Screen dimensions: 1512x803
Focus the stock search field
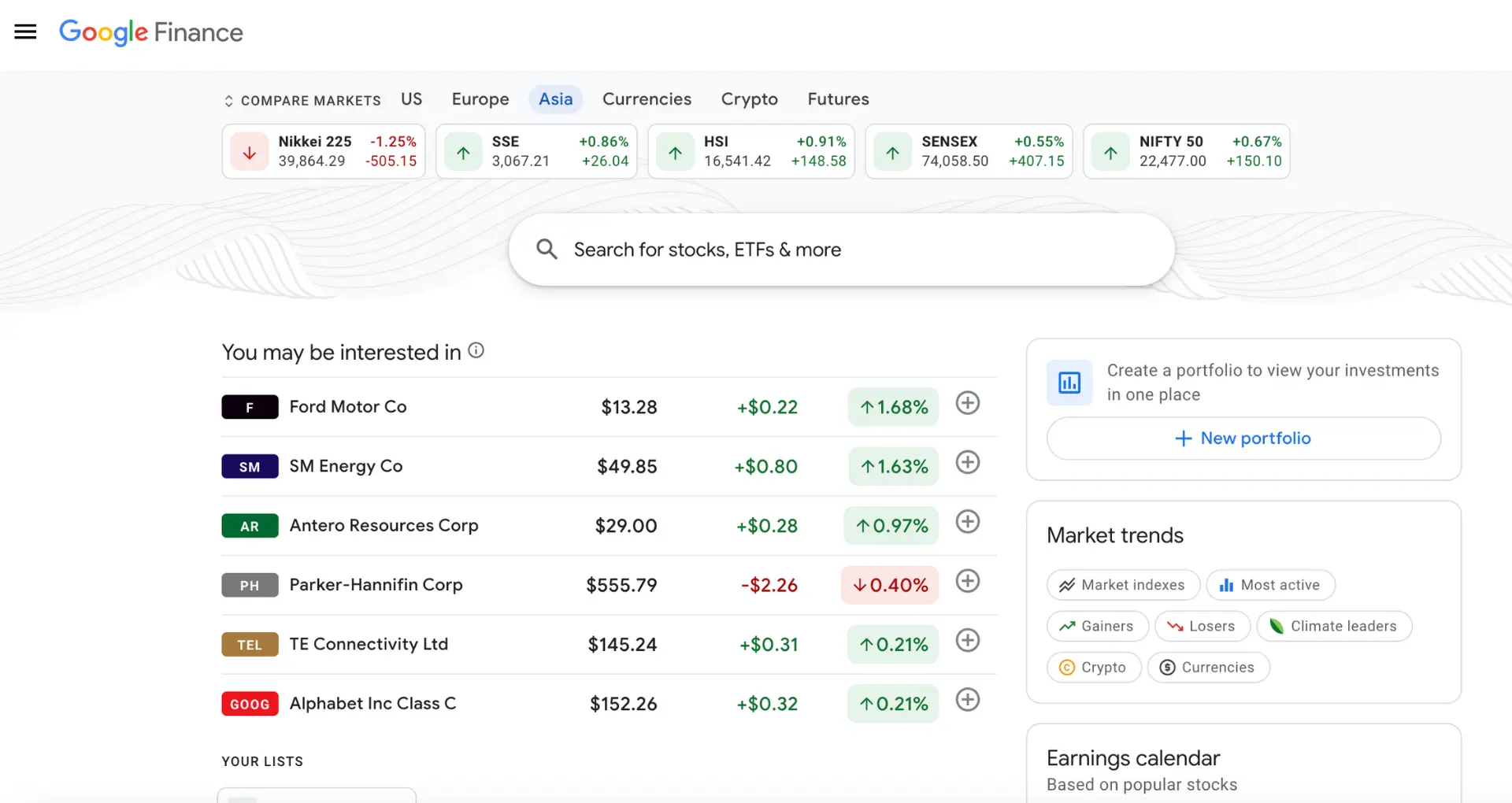point(842,250)
